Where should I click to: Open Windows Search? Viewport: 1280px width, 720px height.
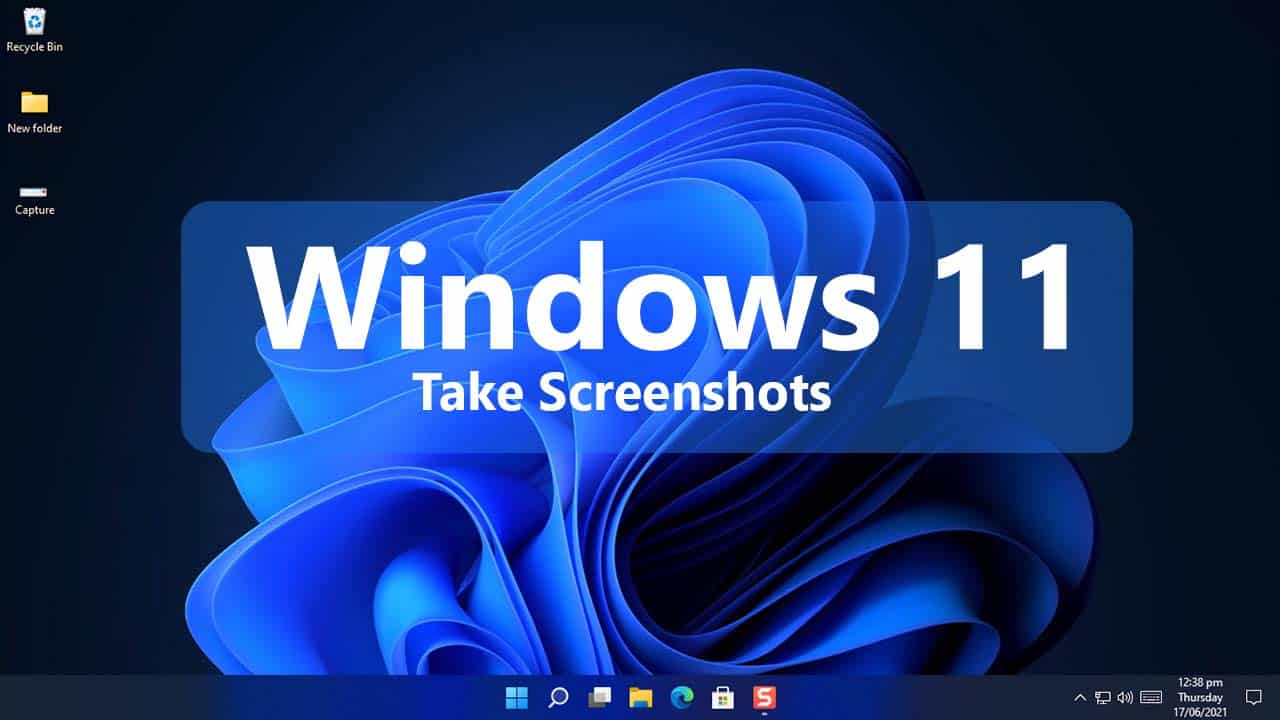point(559,698)
